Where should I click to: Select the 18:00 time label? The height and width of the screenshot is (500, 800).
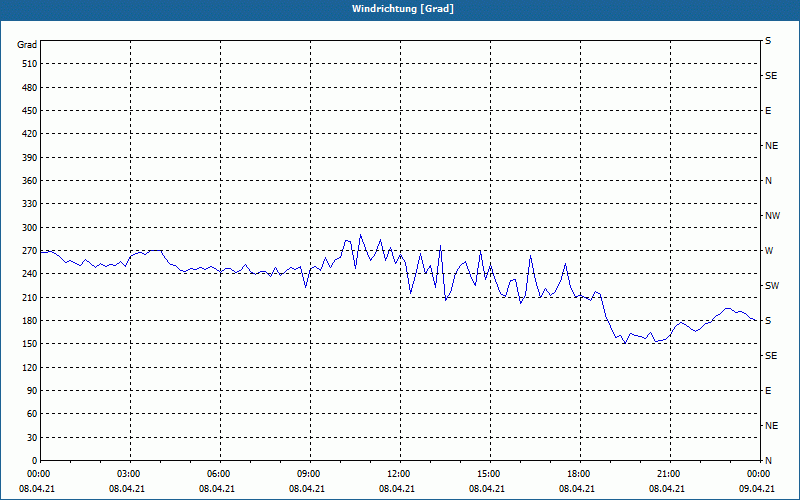coord(580,474)
